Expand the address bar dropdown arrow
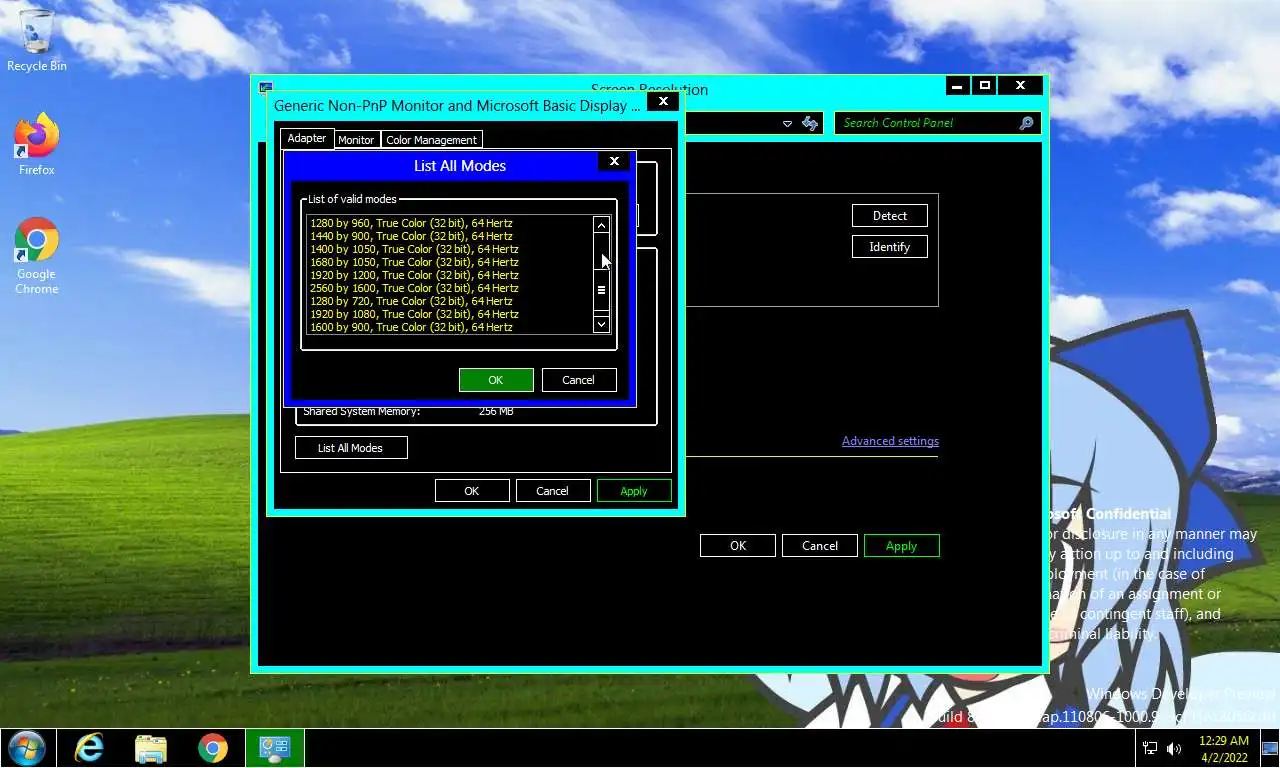 (x=787, y=123)
